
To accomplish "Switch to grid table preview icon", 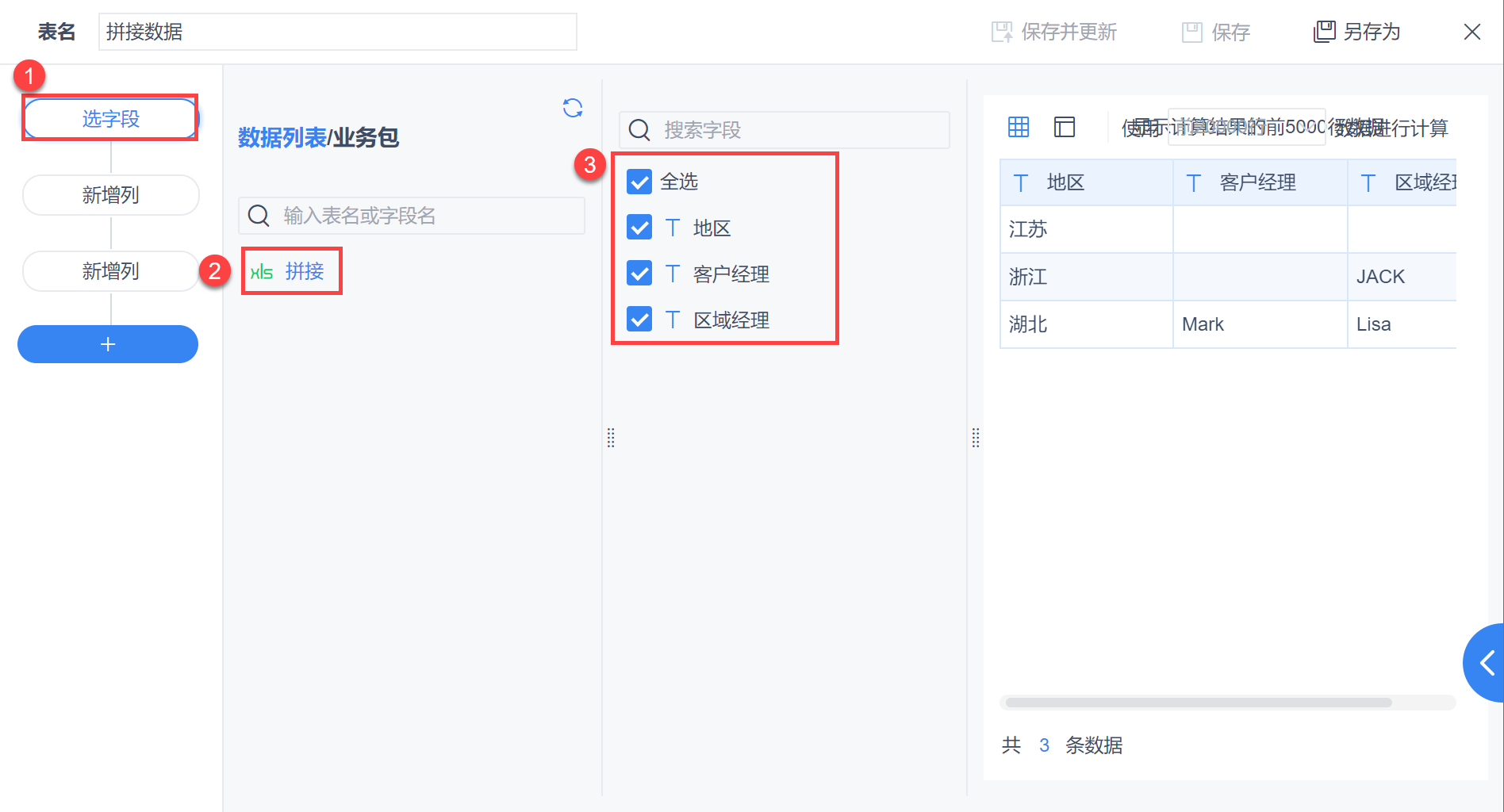I will click(1019, 127).
